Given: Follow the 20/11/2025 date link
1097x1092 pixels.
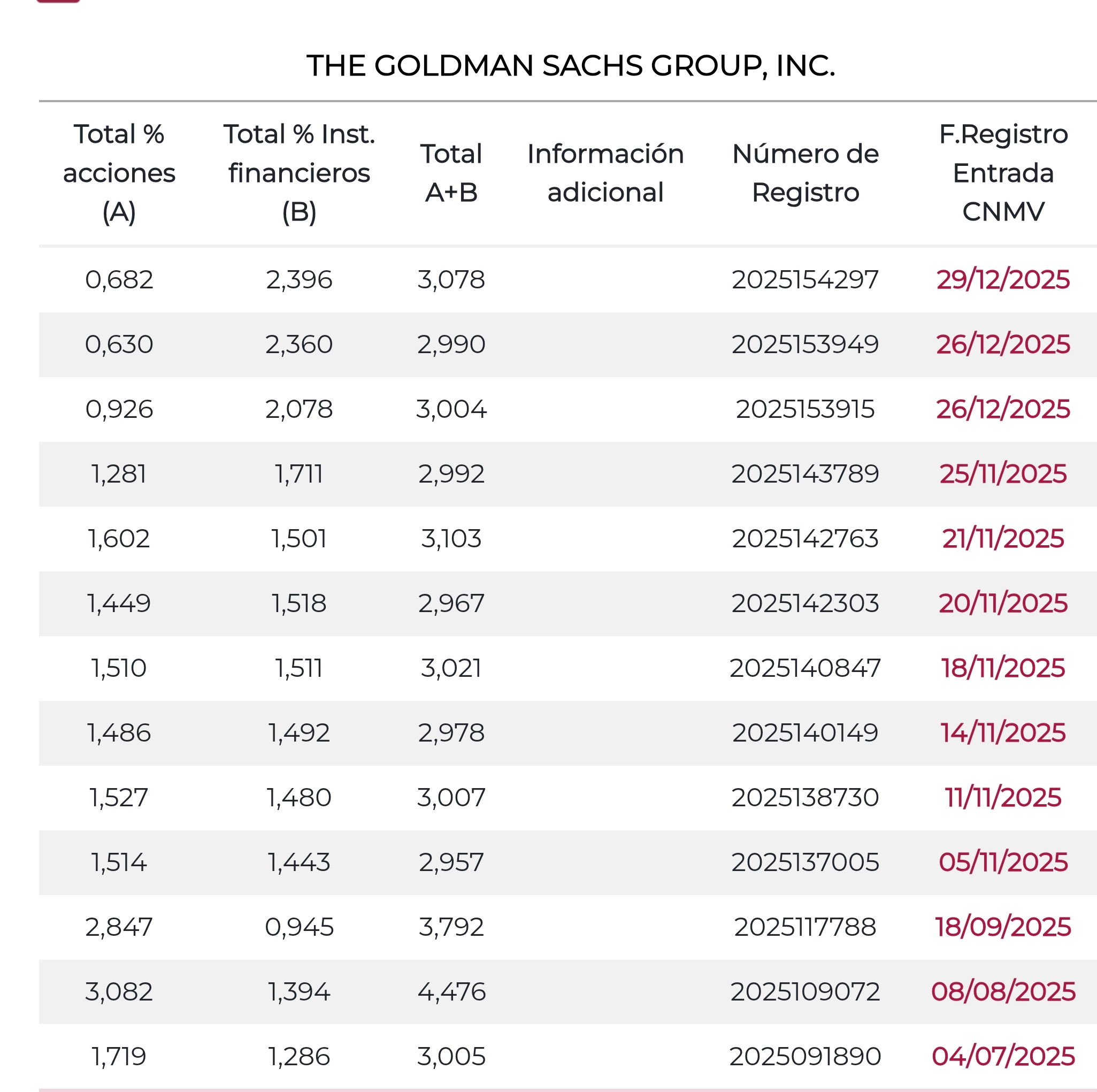Looking at the screenshot, I should [1003, 603].
